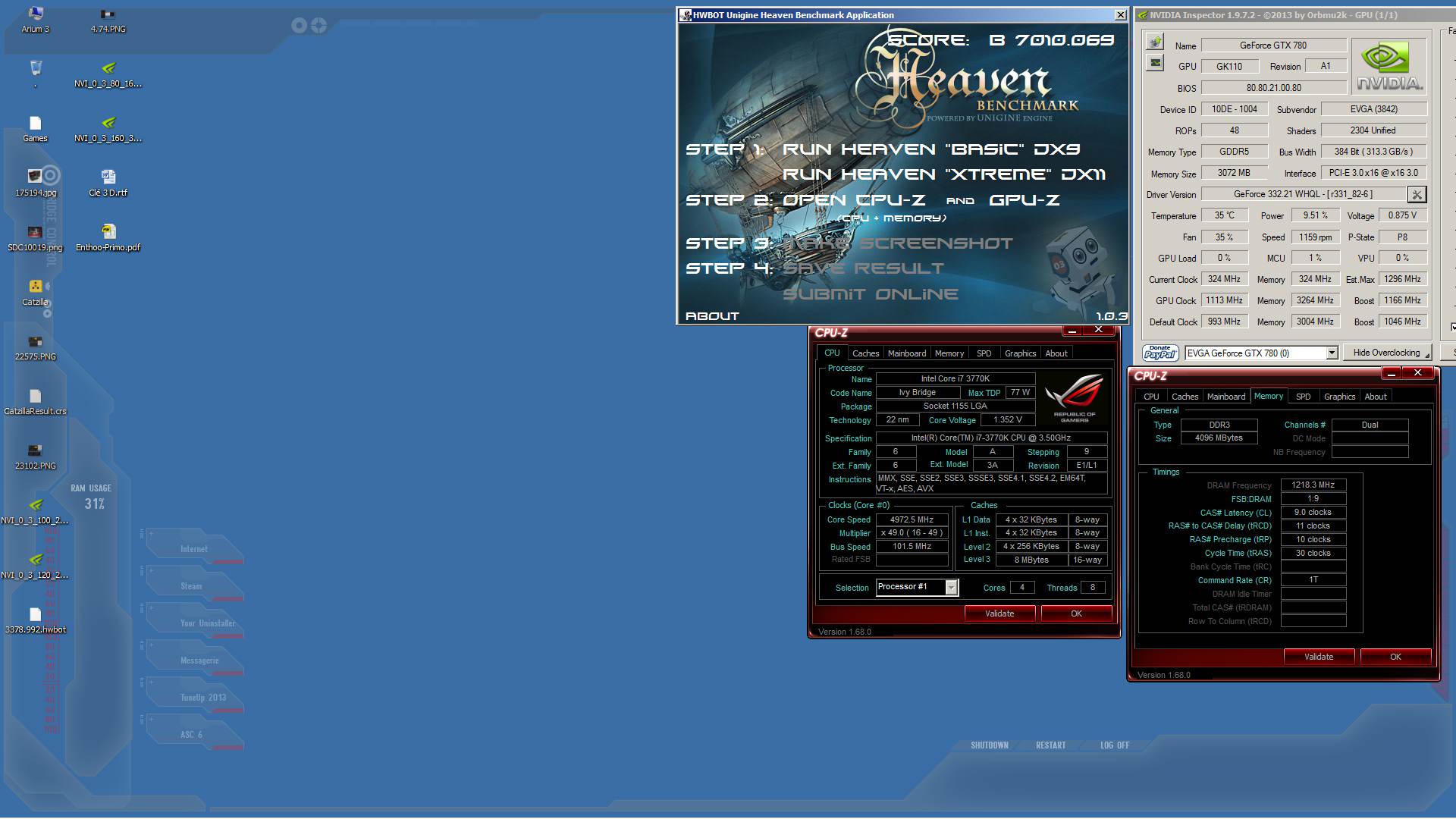1456x819 pixels.
Task: Click the Hide Overclocking button
Action: coord(1386,353)
